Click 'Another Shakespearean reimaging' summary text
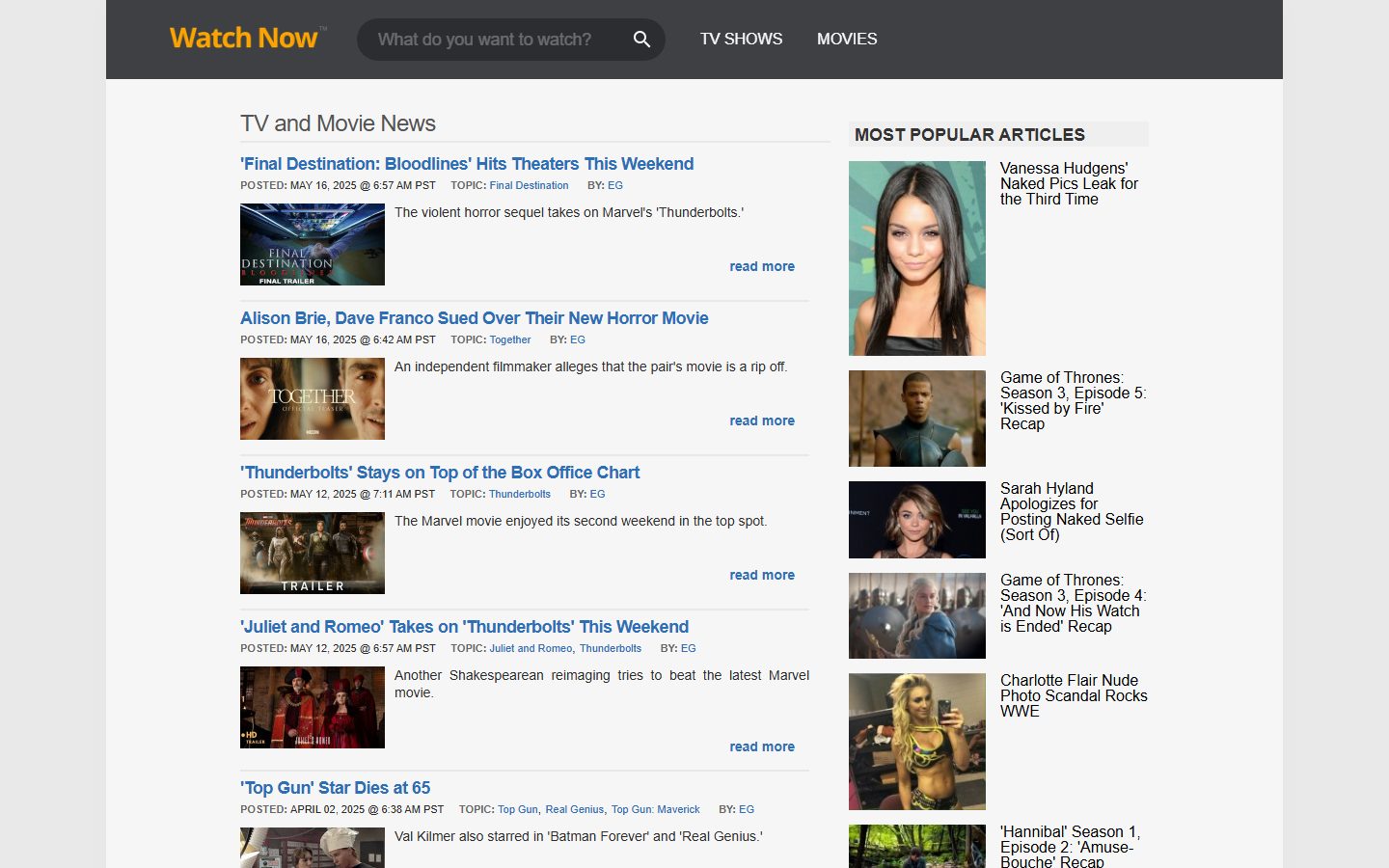The image size is (1389, 868). [x=602, y=684]
